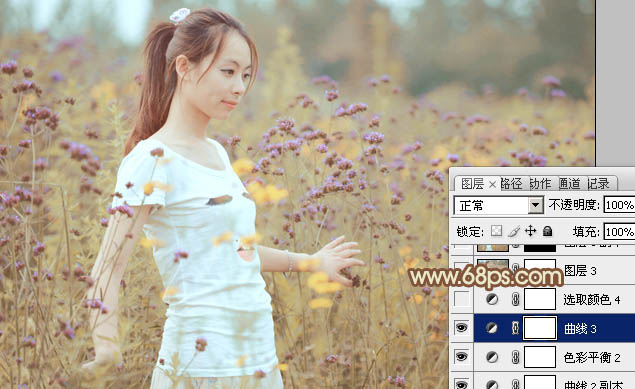Select the 曲线 3 layer mask thumbnail
Image resolution: width=635 pixels, height=389 pixels.
pos(540,328)
